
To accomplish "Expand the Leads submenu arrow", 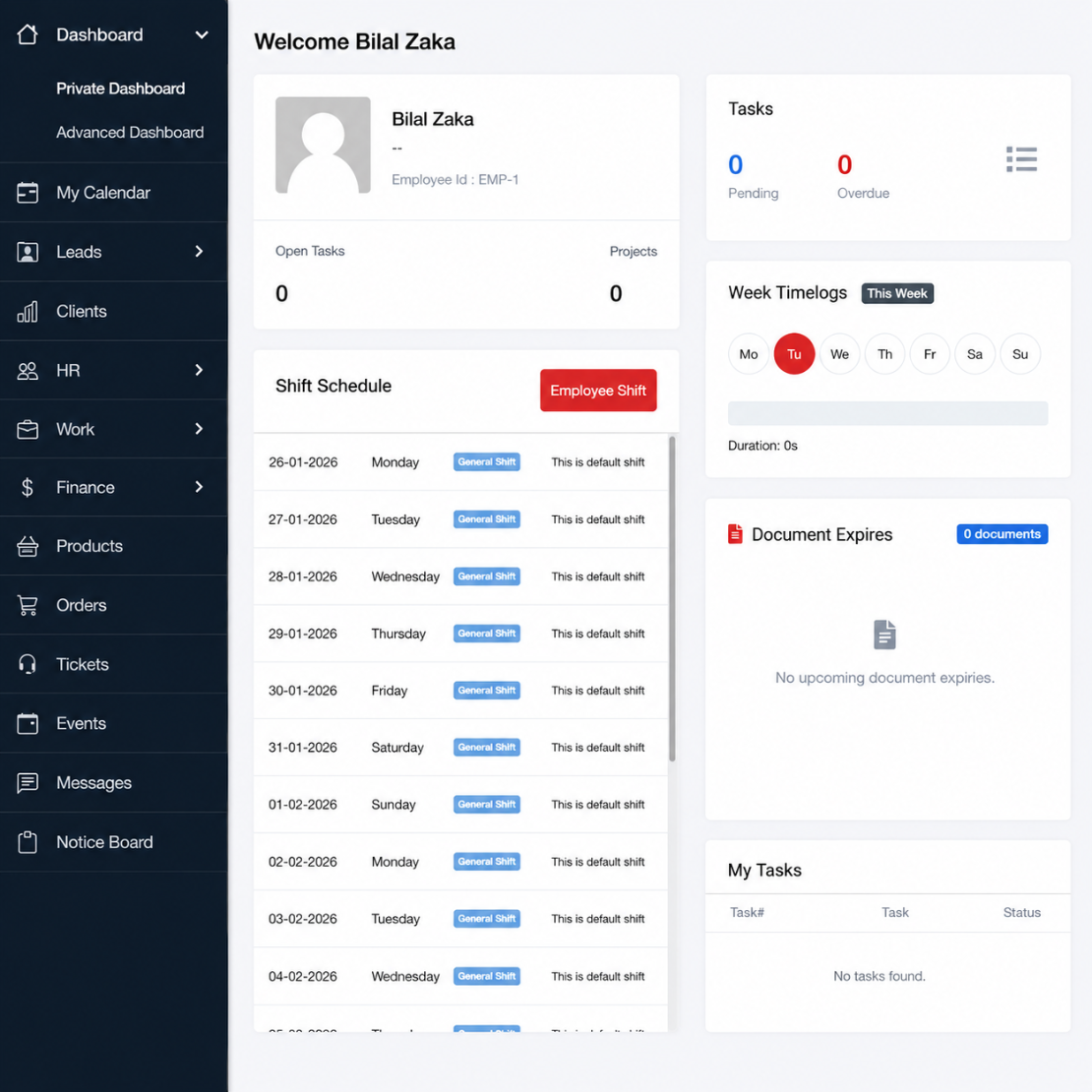I will [x=199, y=252].
